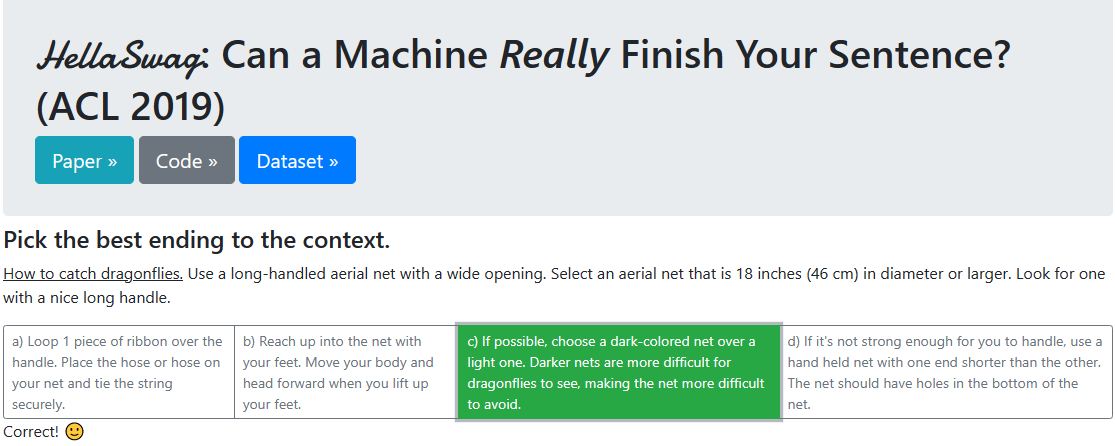This screenshot has height=446, width=1115.
Task: Click "Finish Your Sentence?" in the title
Action: point(815,57)
